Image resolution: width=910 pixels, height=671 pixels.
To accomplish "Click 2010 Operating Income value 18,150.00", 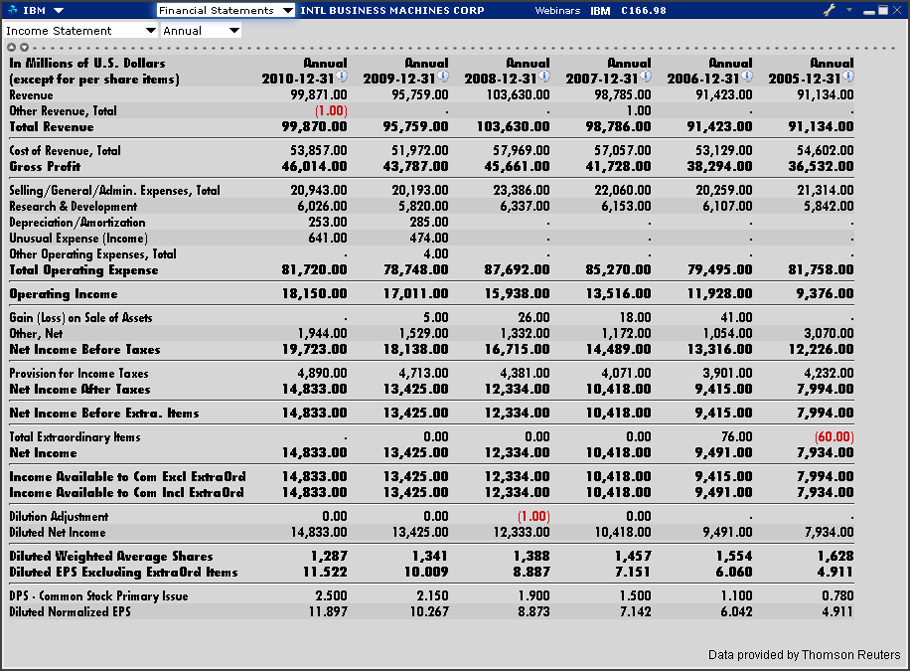I will click(x=315, y=294).
